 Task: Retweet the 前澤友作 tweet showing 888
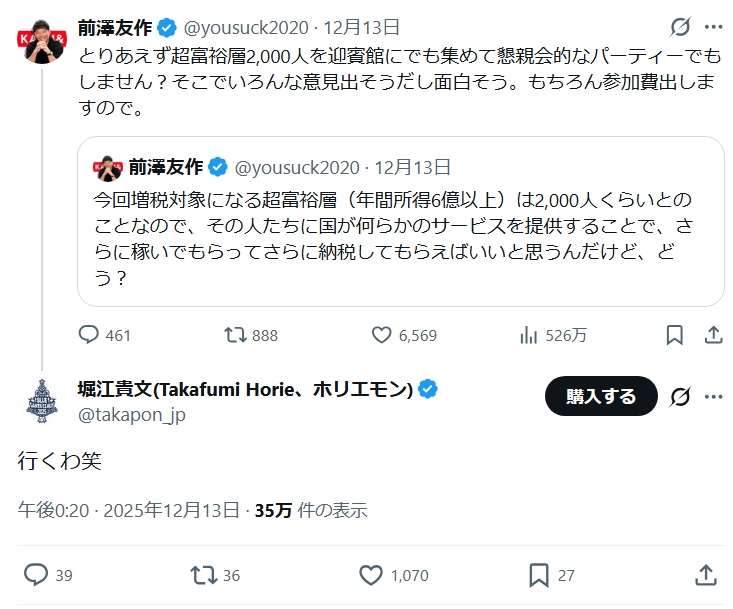[235, 335]
